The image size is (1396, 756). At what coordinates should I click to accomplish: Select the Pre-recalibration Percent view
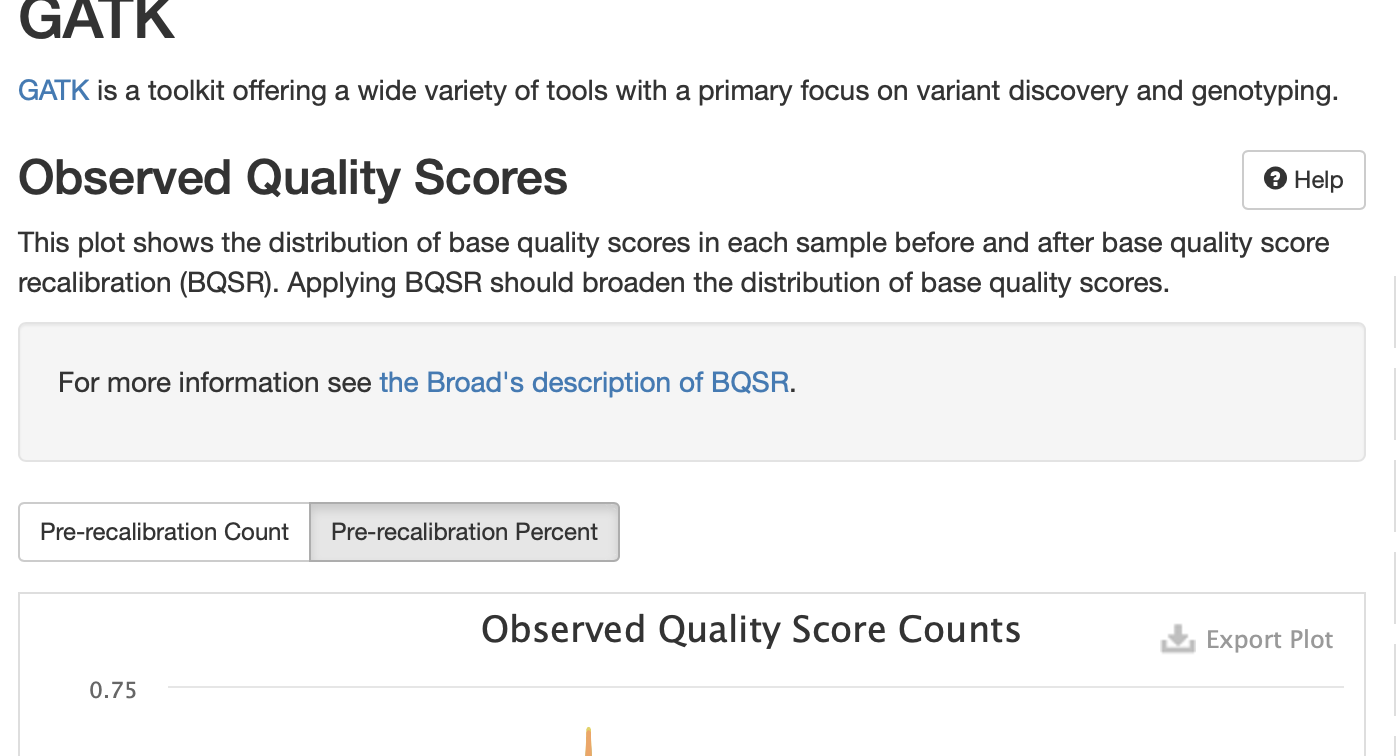coord(464,532)
